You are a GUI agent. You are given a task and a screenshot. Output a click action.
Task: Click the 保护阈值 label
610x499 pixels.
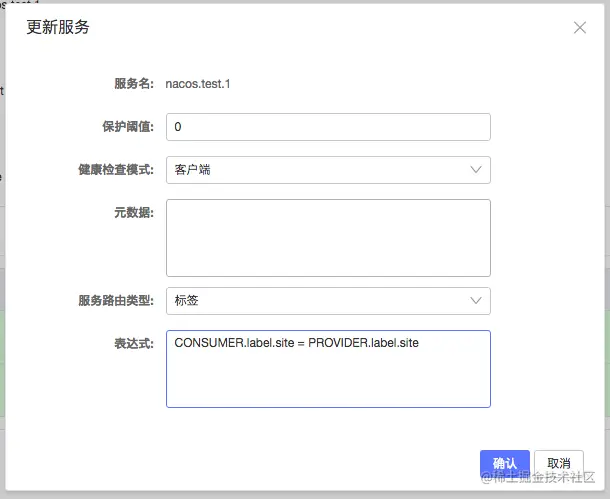point(128,127)
